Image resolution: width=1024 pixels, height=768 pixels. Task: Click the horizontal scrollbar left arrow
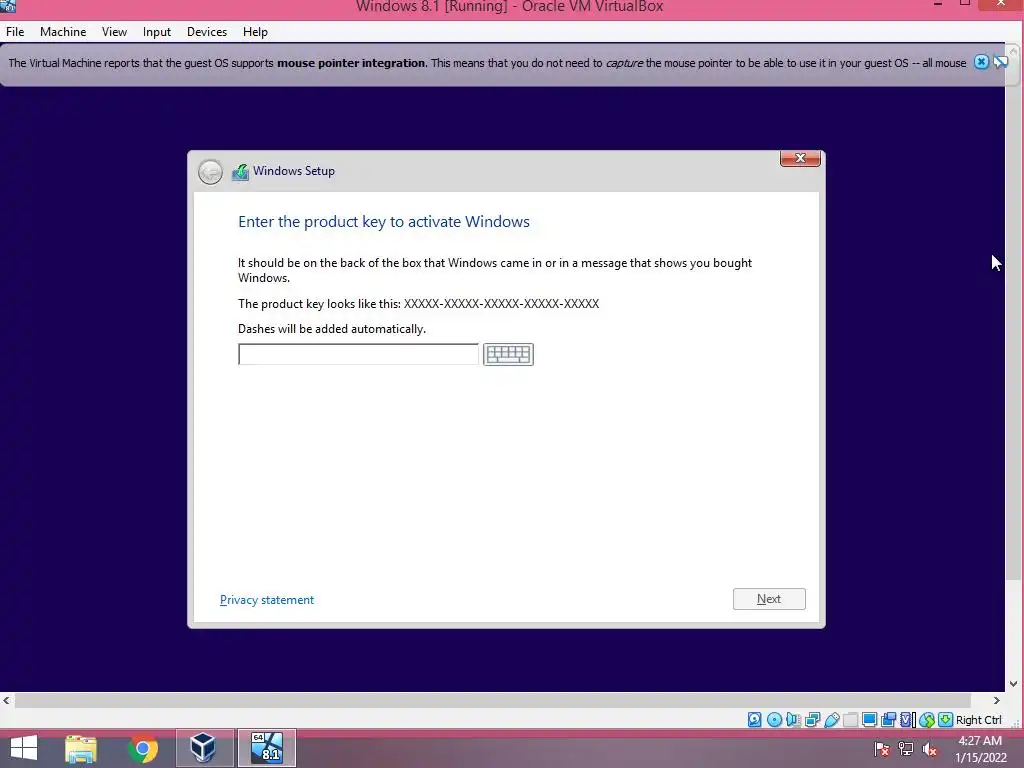tap(7, 700)
